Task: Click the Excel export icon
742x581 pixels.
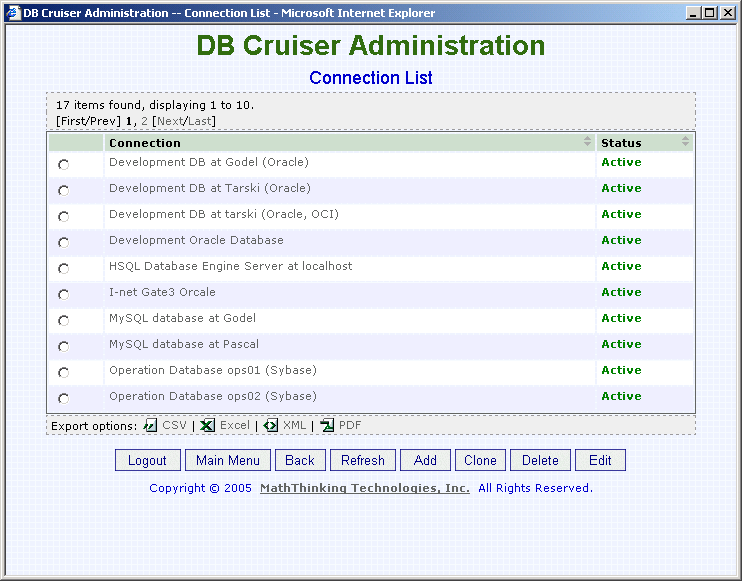Action: pos(207,425)
